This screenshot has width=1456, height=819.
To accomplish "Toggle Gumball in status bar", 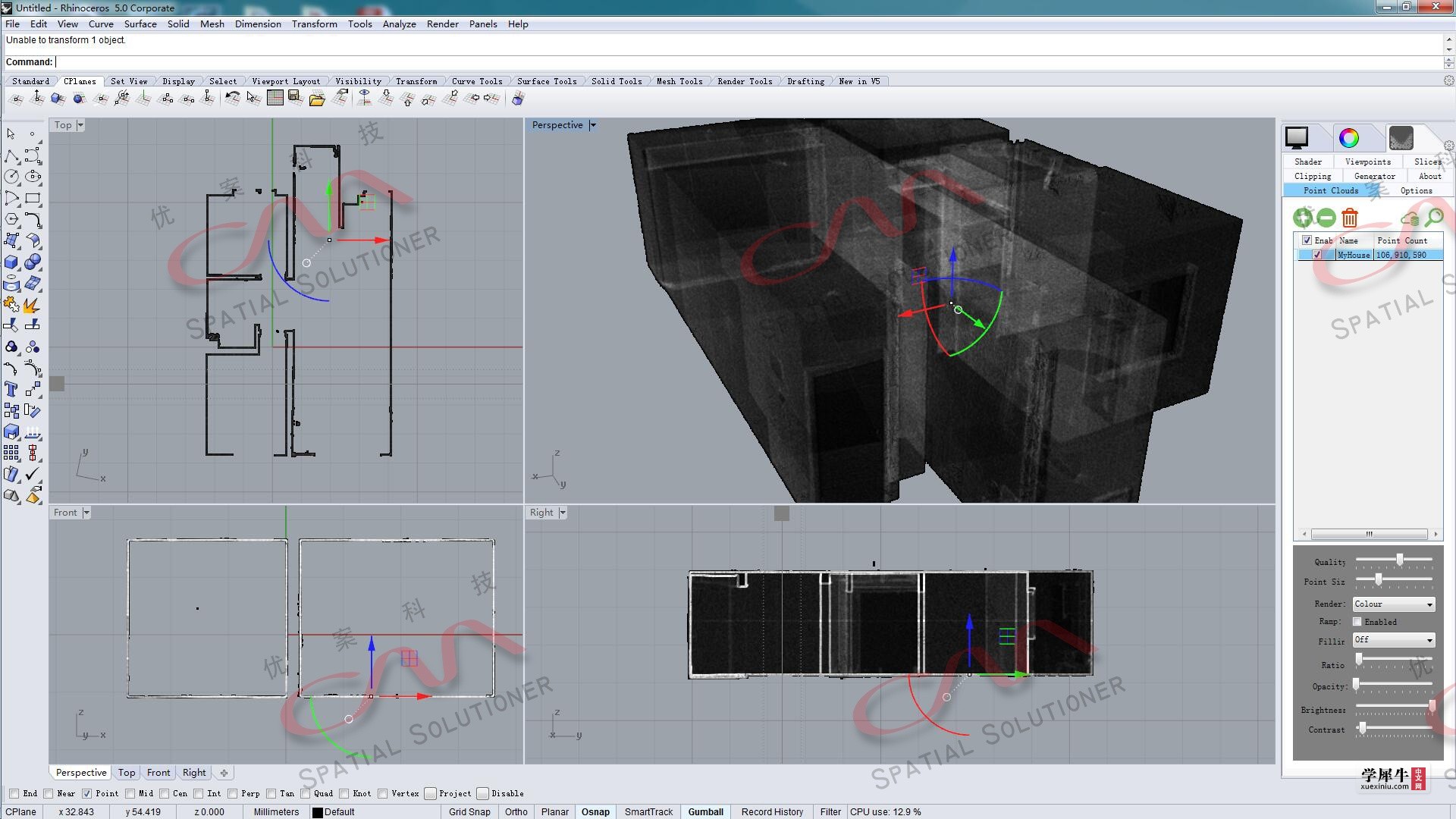I will tap(705, 811).
